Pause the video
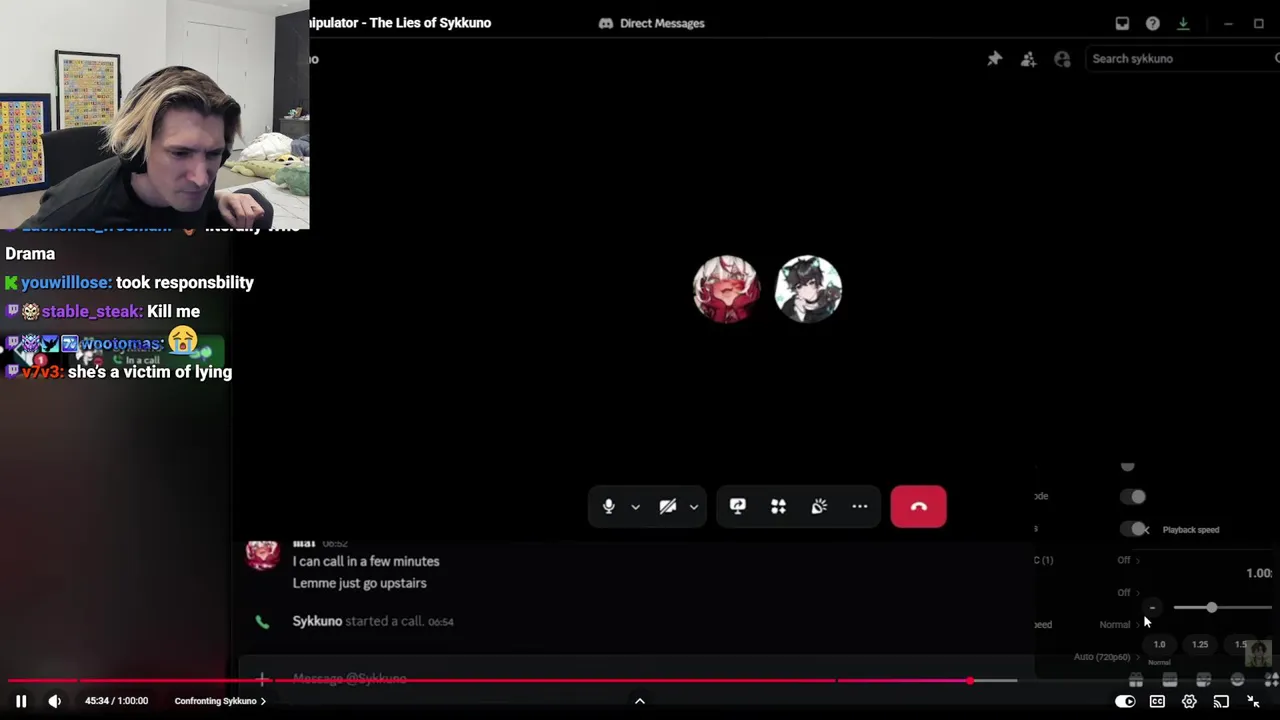Viewport: 1280px width, 720px height. pos(21,701)
